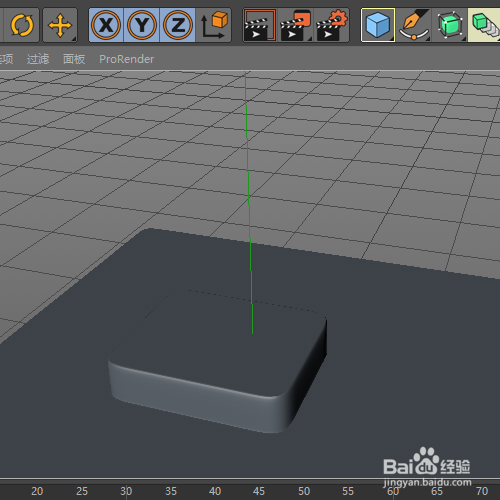Jump to frame 30 on timeline
The image size is (500, 500).
(x=126, y=491)
